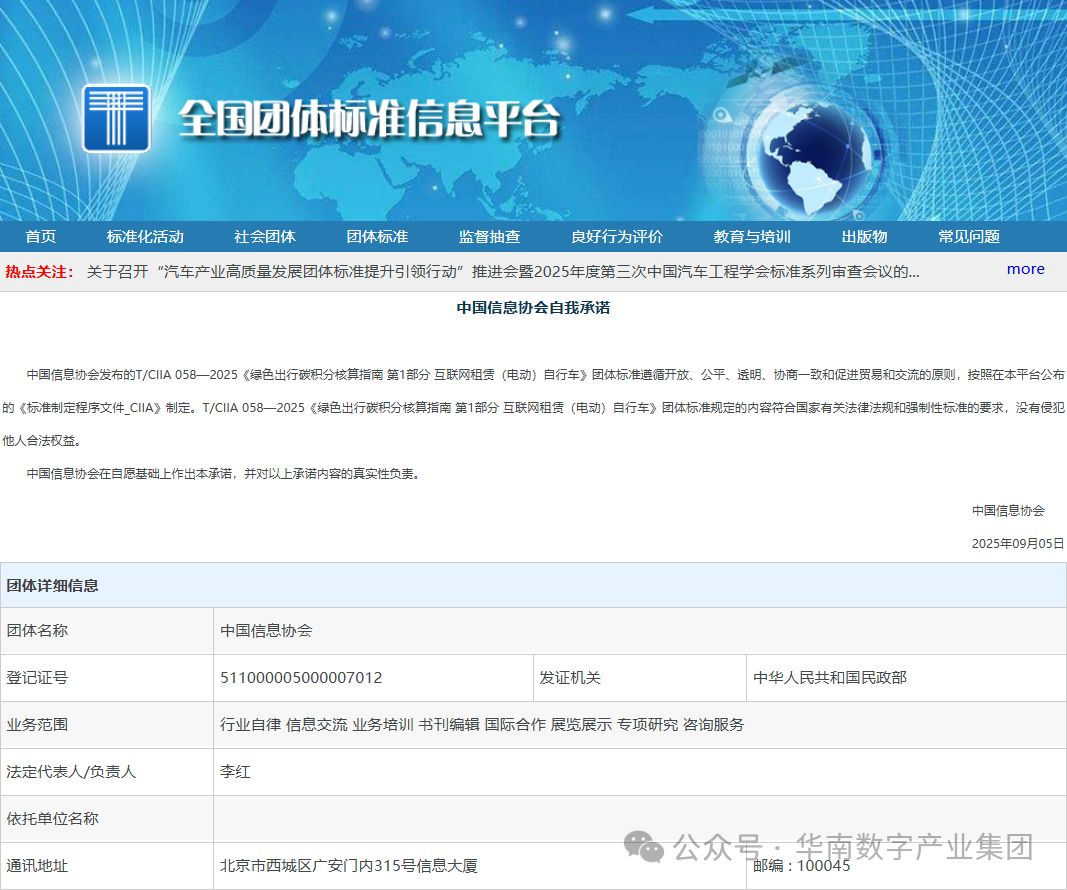Click the date 2025年09月05日
The height and width of the screenshot is (890, 1067).
1017,544
